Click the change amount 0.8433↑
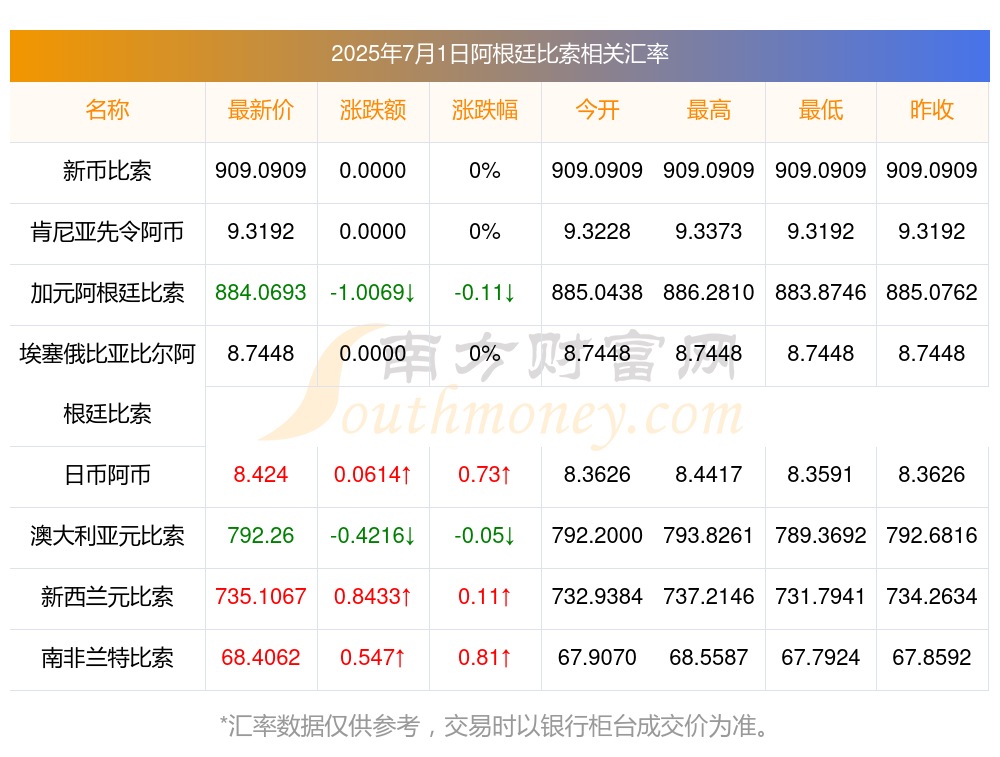1000x757 pixels. click(373, 596)
